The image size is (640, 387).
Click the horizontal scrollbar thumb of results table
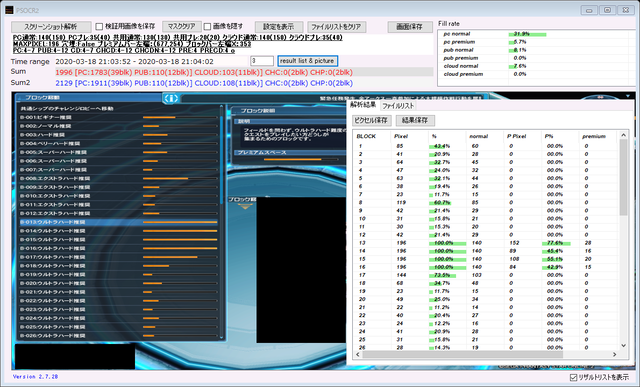tap(462, 354)
